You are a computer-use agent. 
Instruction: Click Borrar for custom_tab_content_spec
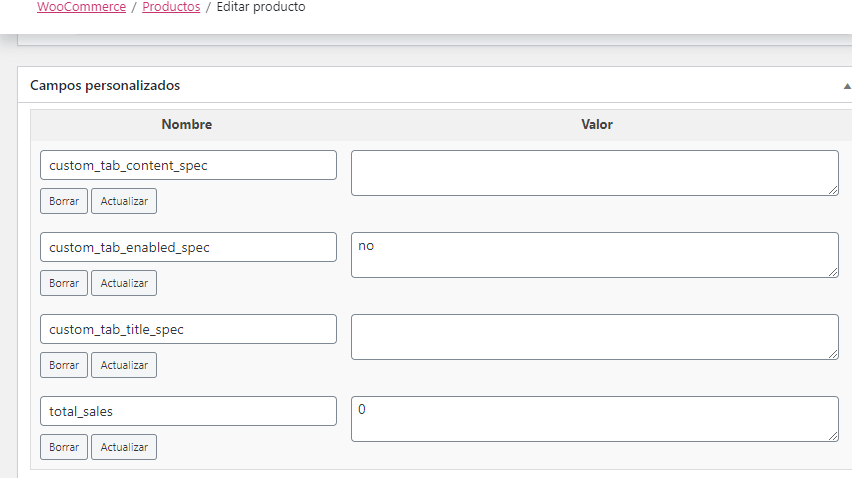click(x=64, y=201)
